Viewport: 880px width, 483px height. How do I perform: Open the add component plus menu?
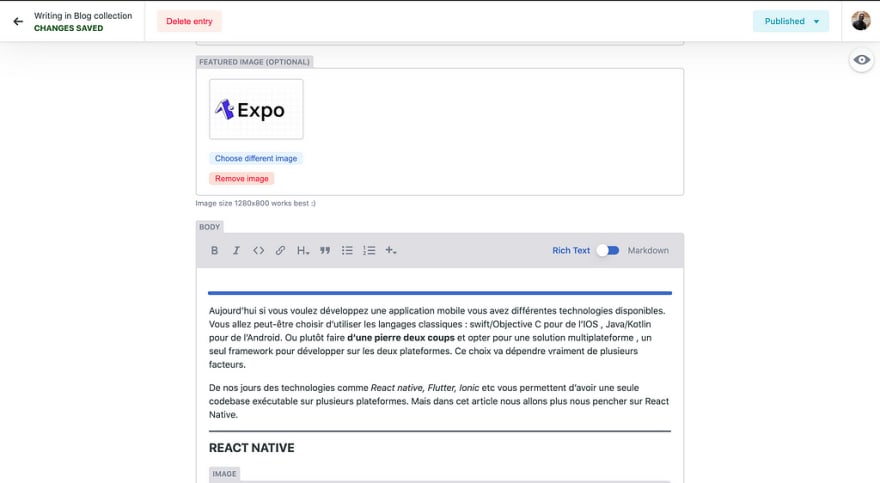(391, 251)
